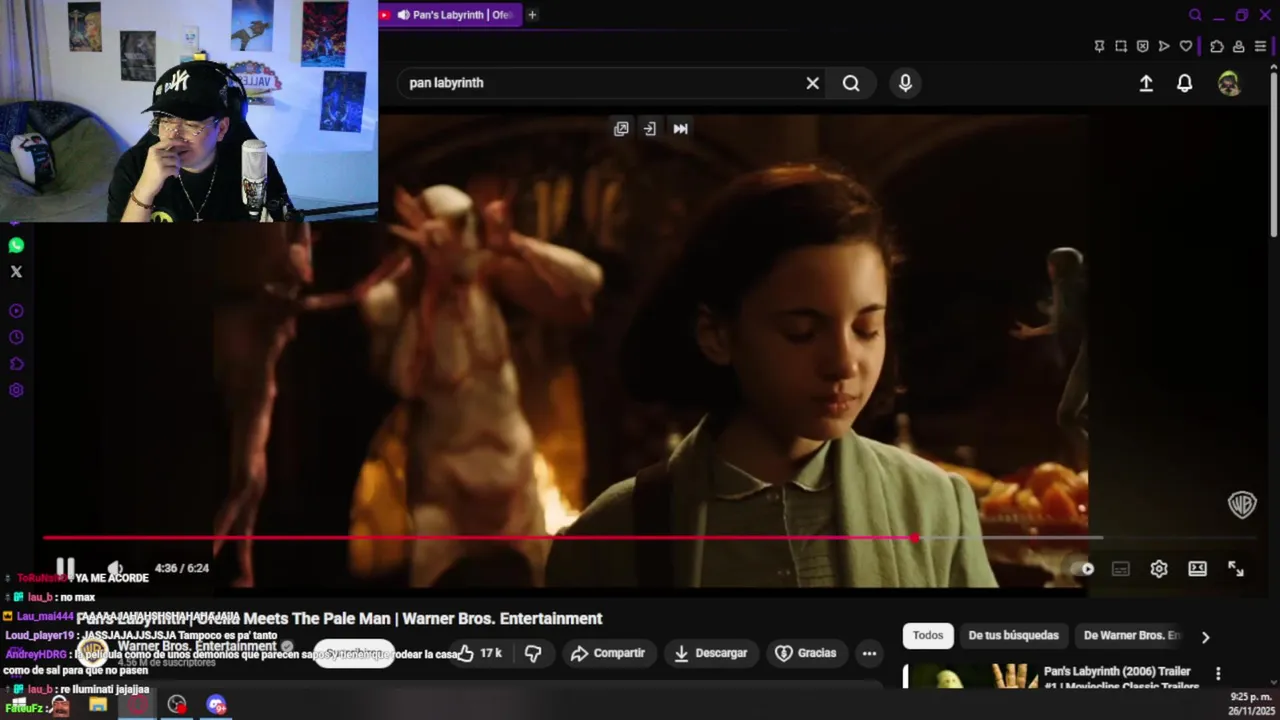Click the Compartir button

tap(607, 653)
